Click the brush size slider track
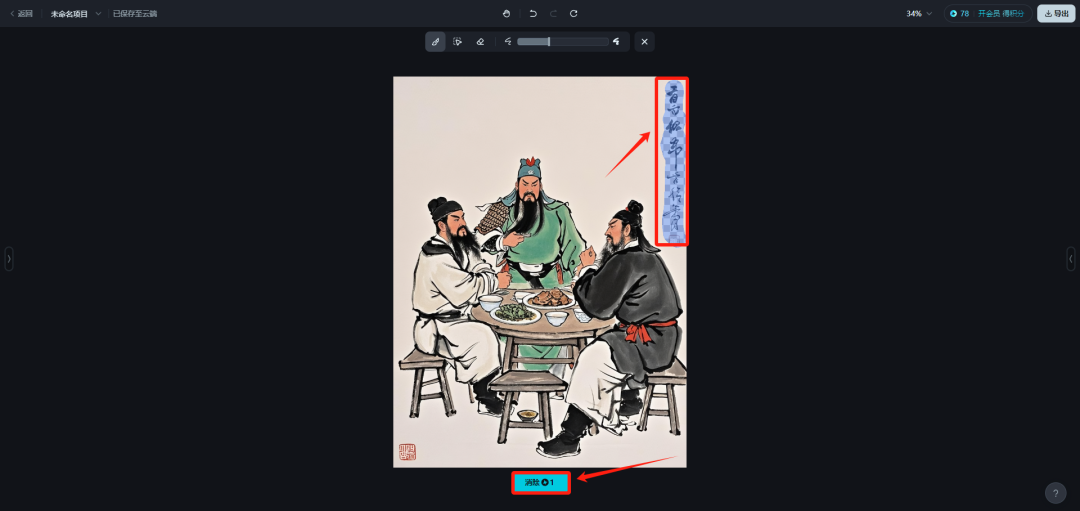 (x=563, y=42)
